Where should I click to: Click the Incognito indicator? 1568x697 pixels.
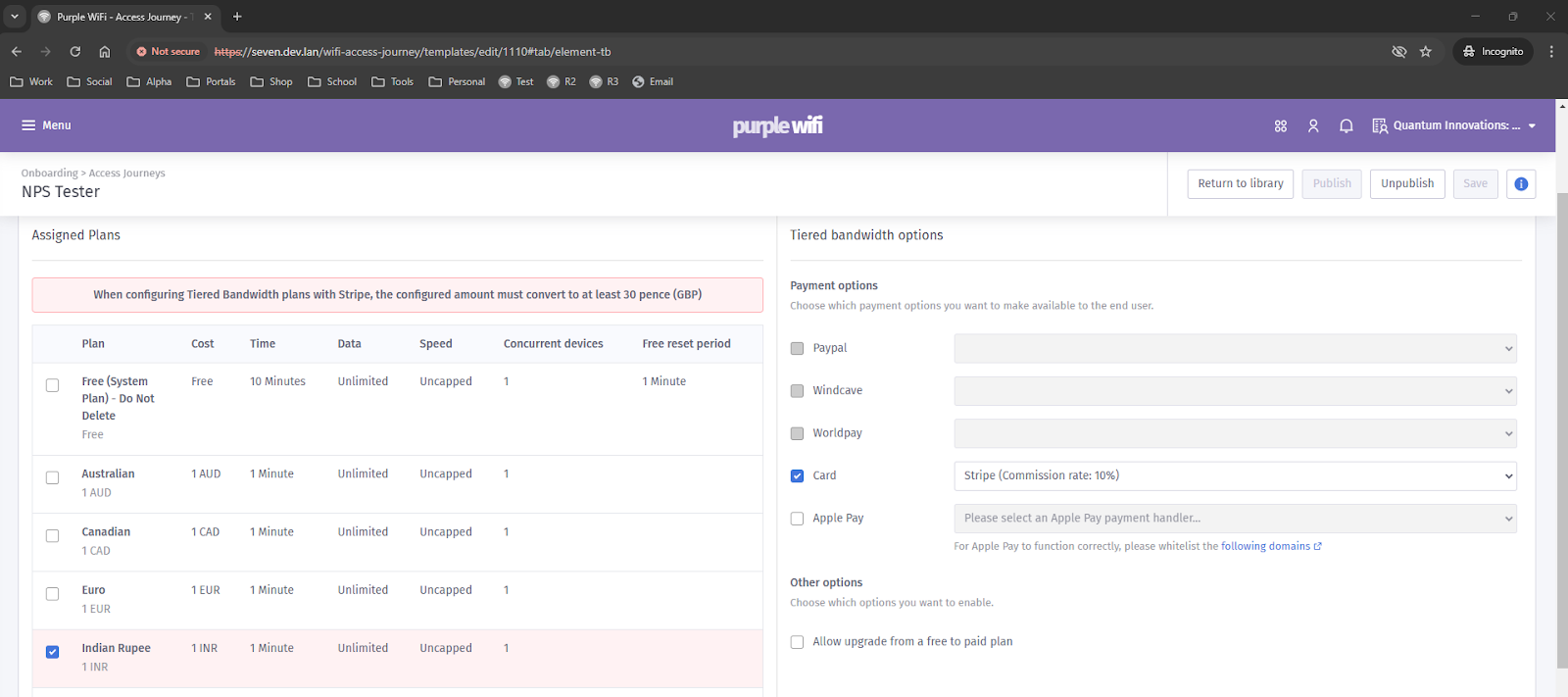tap(1493, 51)
